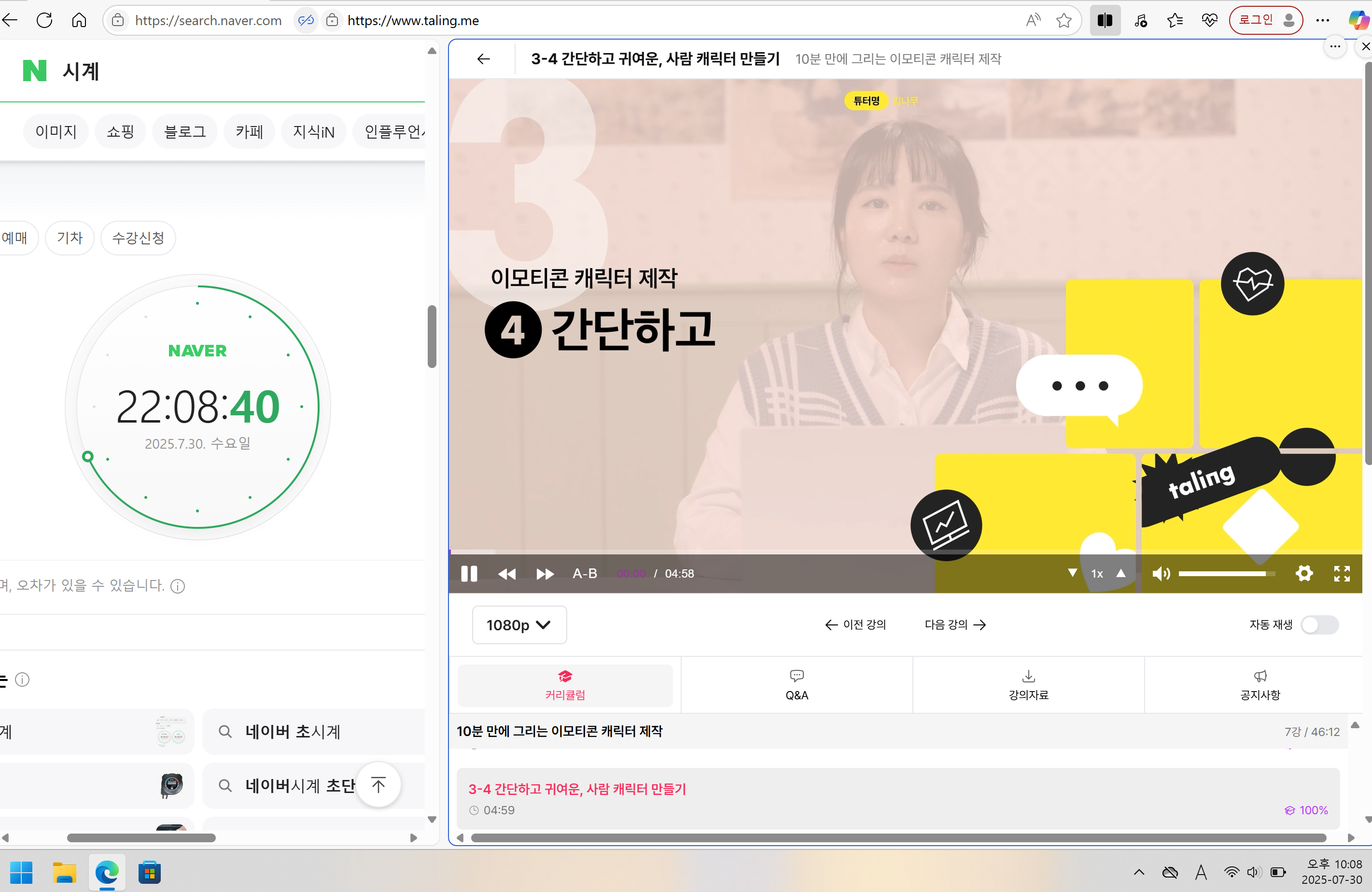Go back using the player back arrow
This screenshot has width=1372, height=892.
coord(482,59)
